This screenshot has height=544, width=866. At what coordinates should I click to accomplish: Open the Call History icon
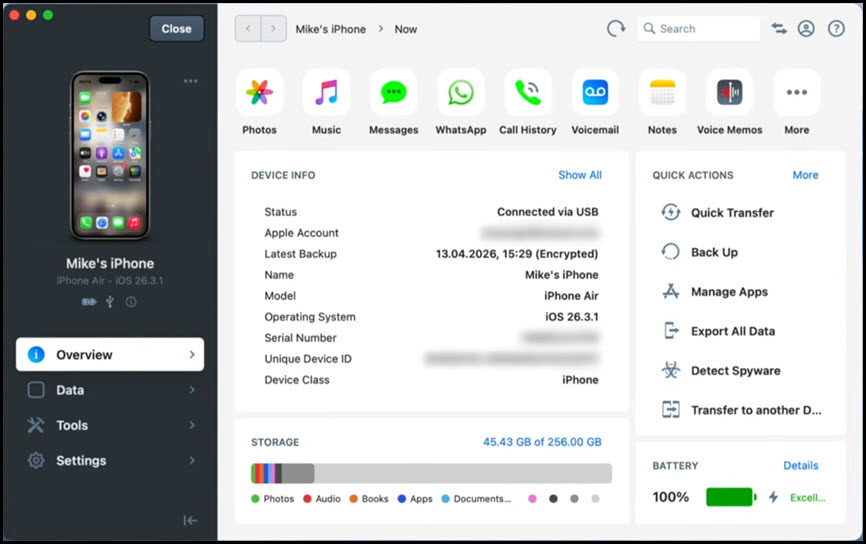pyautogui.click(x=528, y=92)
